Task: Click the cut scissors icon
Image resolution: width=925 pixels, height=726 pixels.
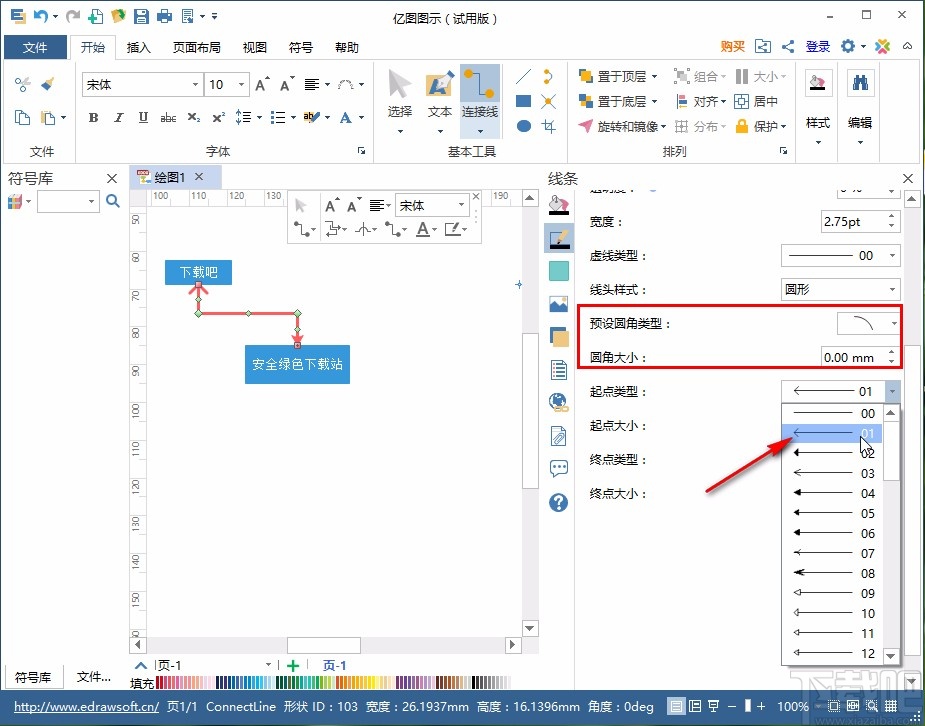Action: point(22,84)
